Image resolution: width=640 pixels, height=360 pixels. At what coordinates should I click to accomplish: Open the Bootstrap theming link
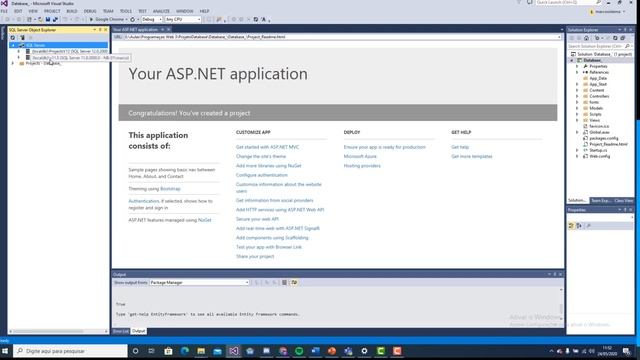point(170,189)
